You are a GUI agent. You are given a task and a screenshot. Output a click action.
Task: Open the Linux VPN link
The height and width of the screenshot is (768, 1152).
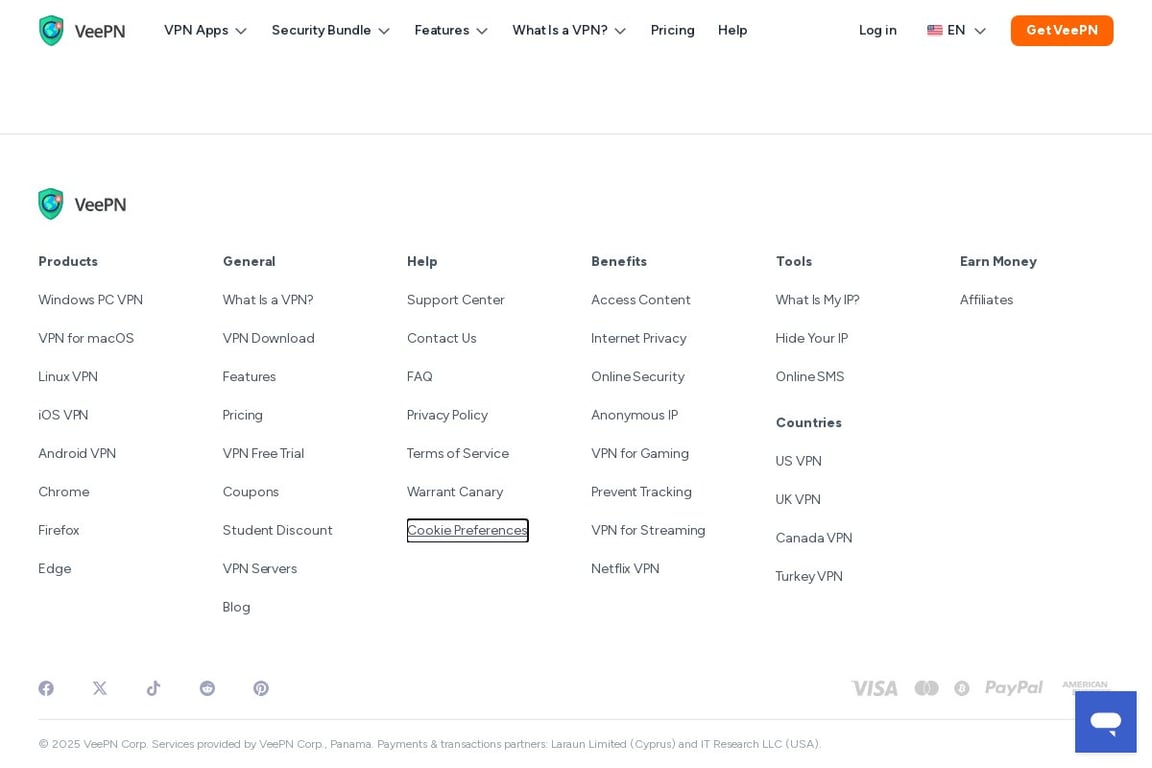coord(68,376)
